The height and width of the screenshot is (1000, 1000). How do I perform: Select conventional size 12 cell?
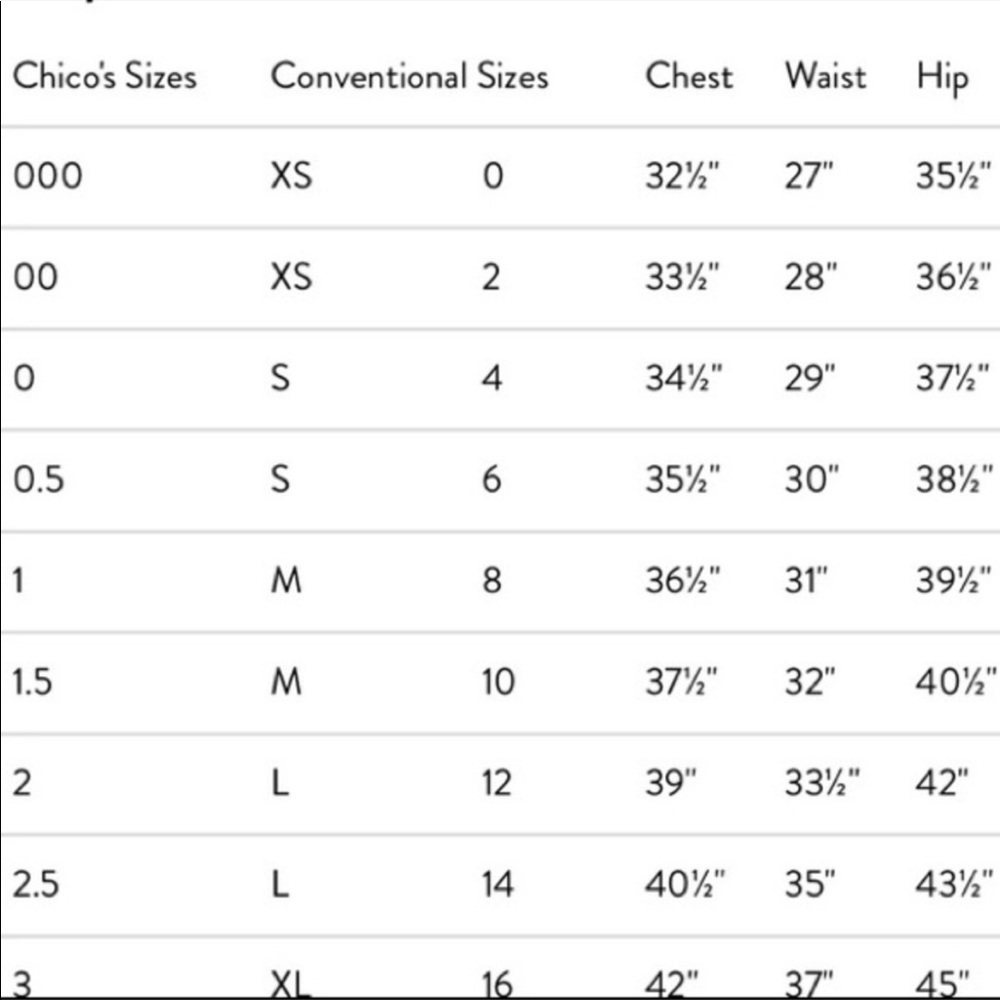click(x=497, y=783)
